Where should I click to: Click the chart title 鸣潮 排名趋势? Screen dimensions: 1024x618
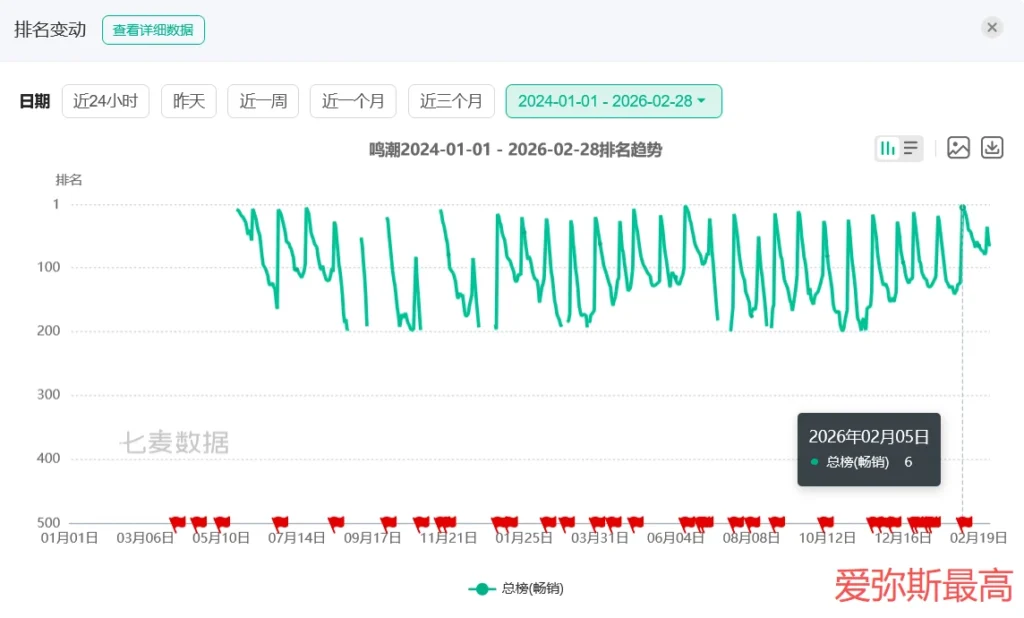click(515, 150)
